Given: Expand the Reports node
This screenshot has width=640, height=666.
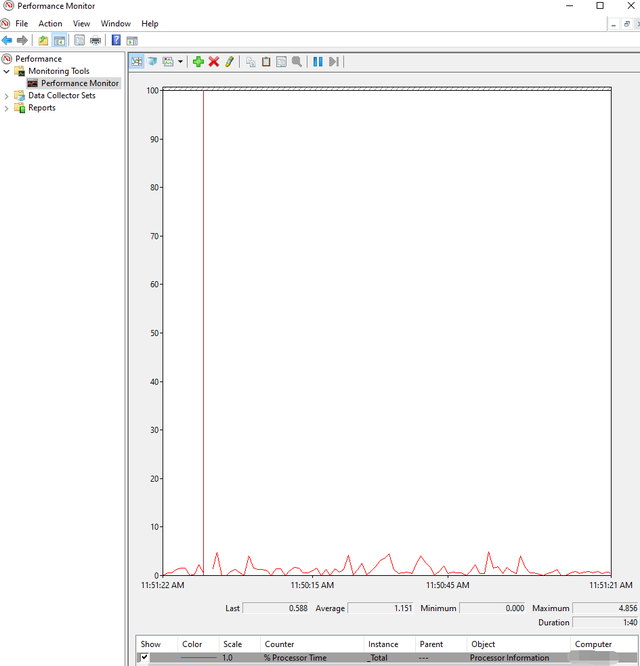Looking at the screenshot, I should 6,108.
